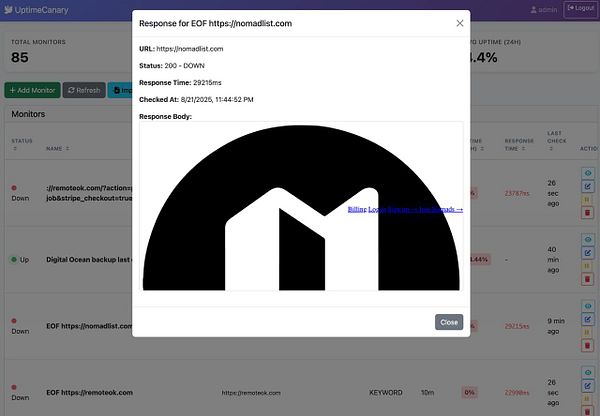The height and width of the screenshot is (416, 600).
Task: Delete the remoteok.com action monitor row
Action: (588, 213)
